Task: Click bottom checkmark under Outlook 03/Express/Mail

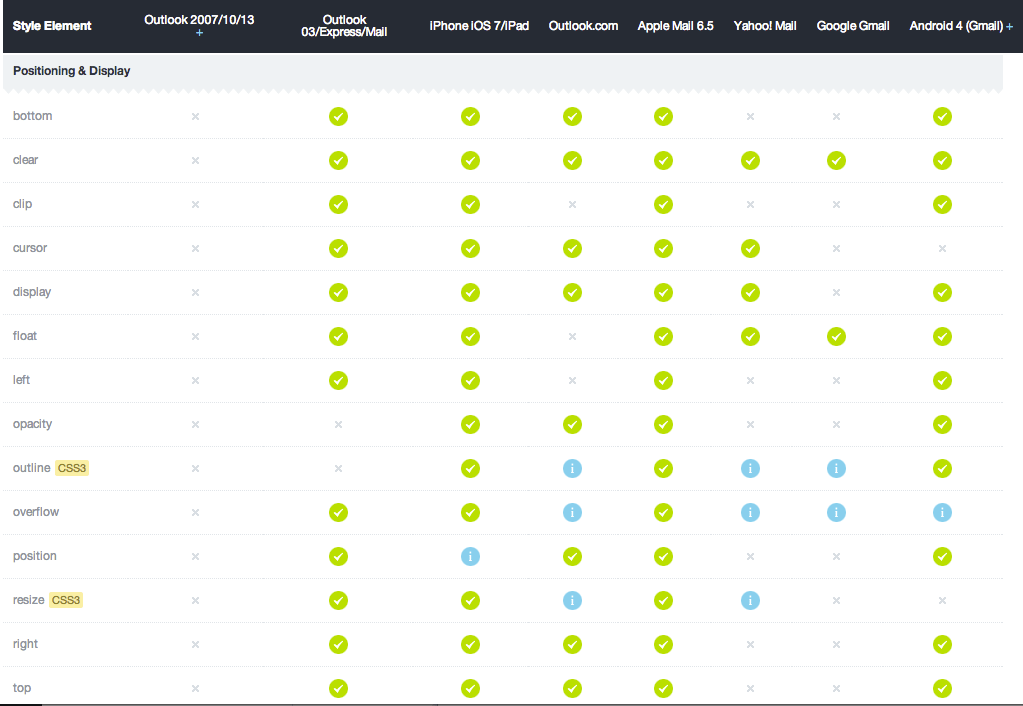Action: [x=339, y=117]
